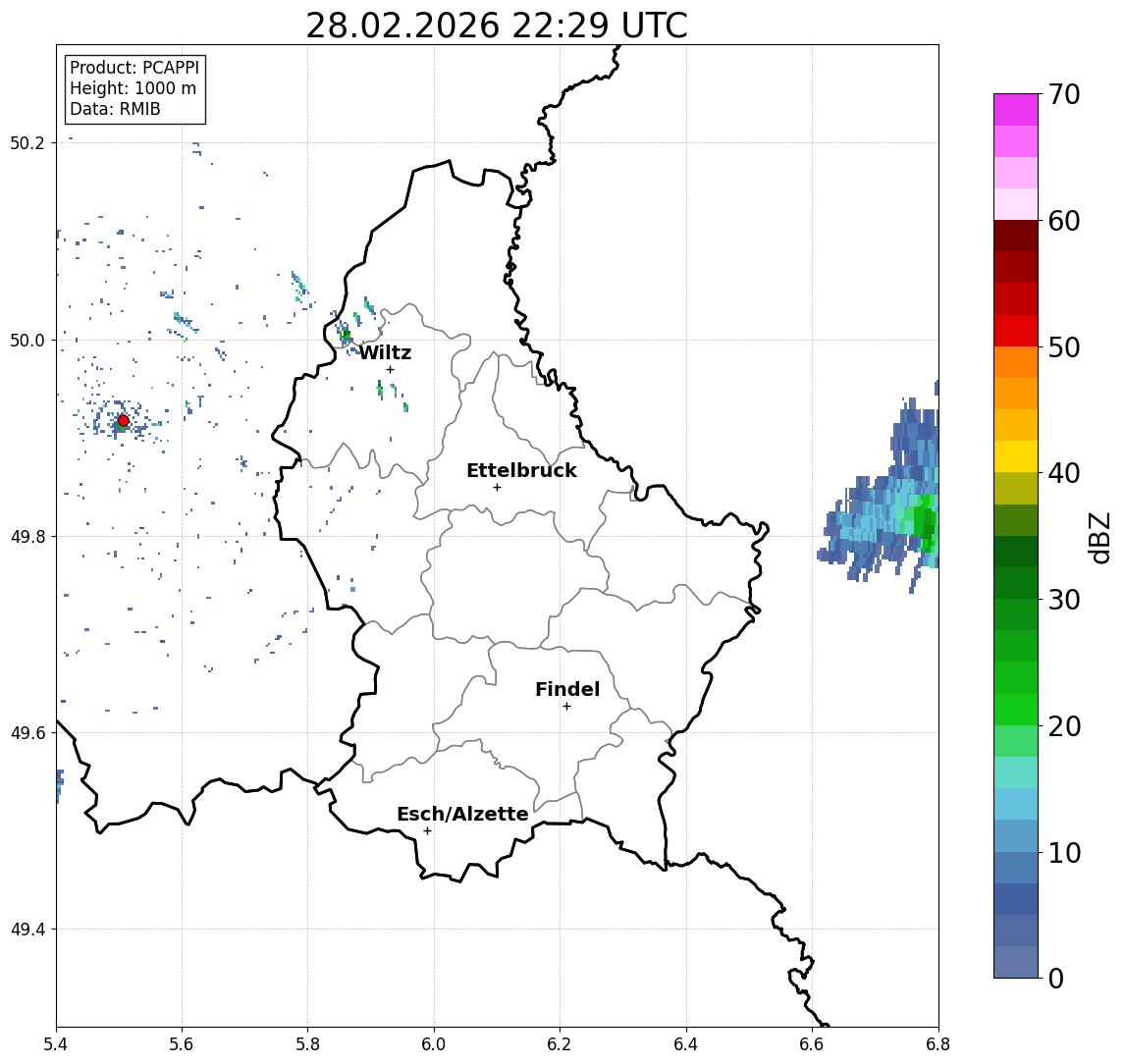Screen dimensions: 1124x1064
Task: Click the cyan colorbar swatch between 10 and 20
Action: pyautogui.click(x=1016, y=804)
